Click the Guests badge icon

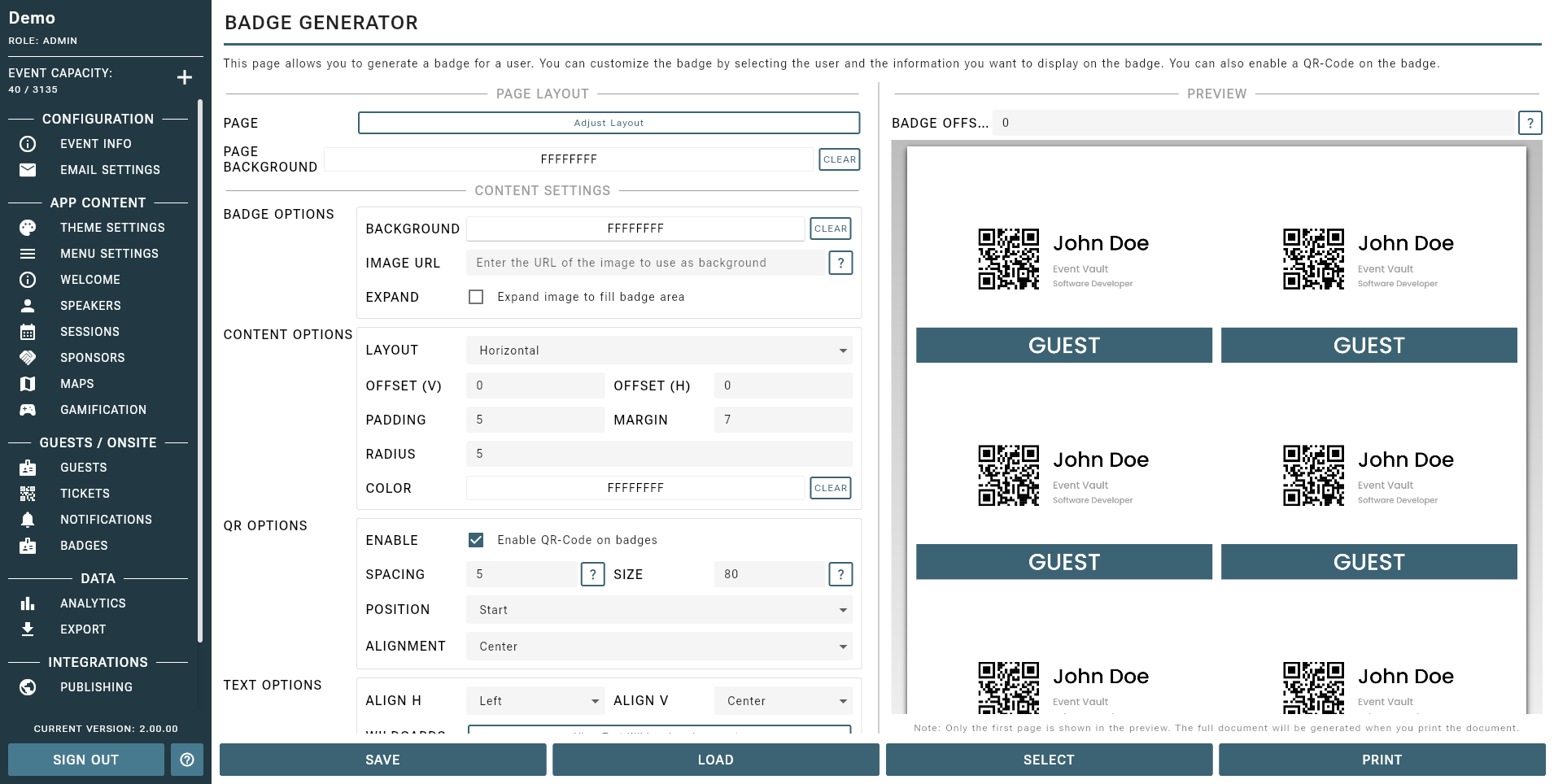point(28,468)
